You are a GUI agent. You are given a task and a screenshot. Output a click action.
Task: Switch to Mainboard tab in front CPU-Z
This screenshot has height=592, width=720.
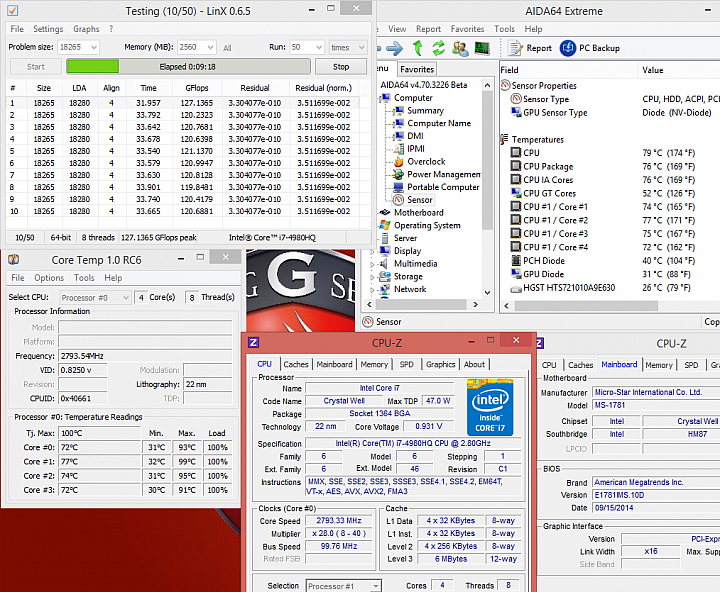point(334,364)
